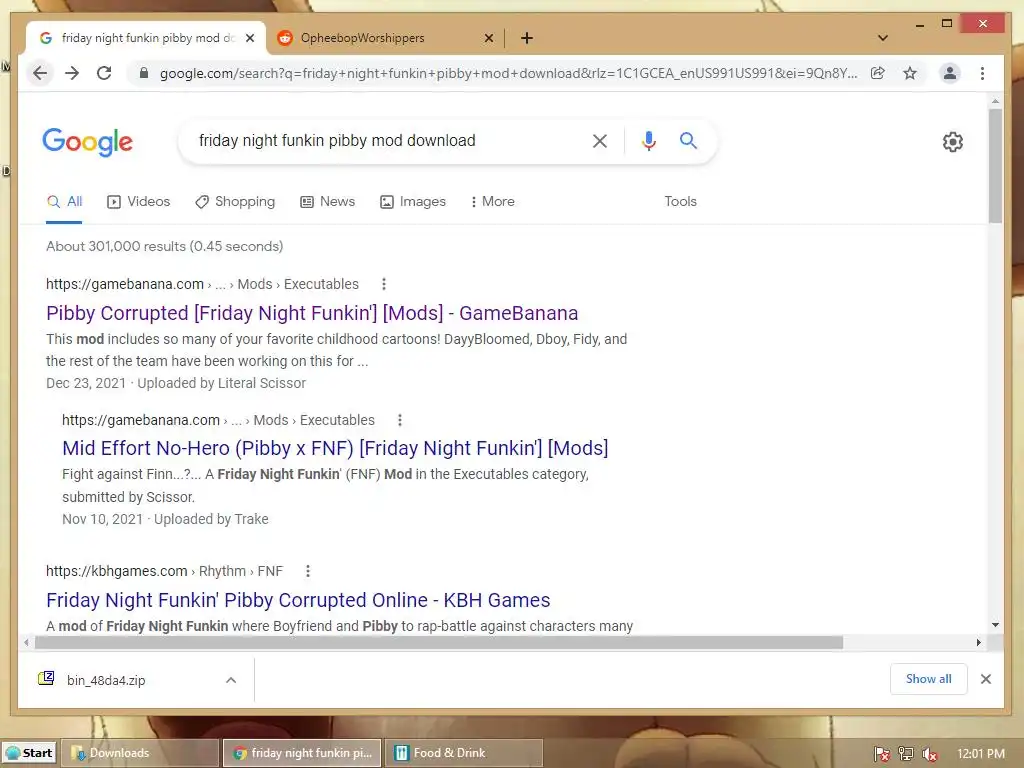The image size is (1024, 768).
Task: Submit search using the magnifier icon
Action: (688, 140)
